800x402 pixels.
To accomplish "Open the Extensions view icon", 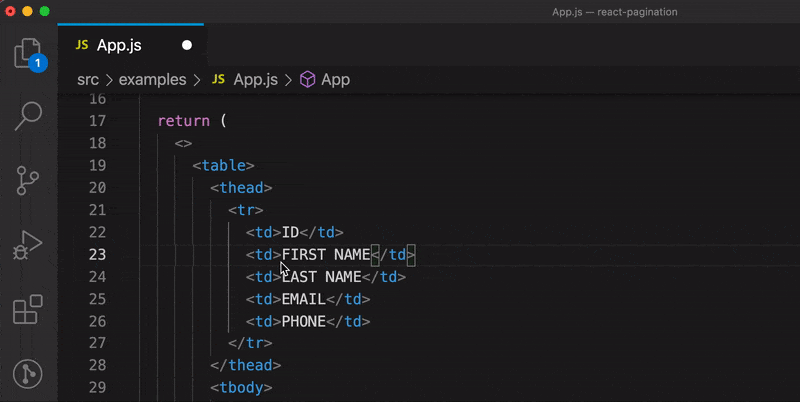I will pos(28,309).
